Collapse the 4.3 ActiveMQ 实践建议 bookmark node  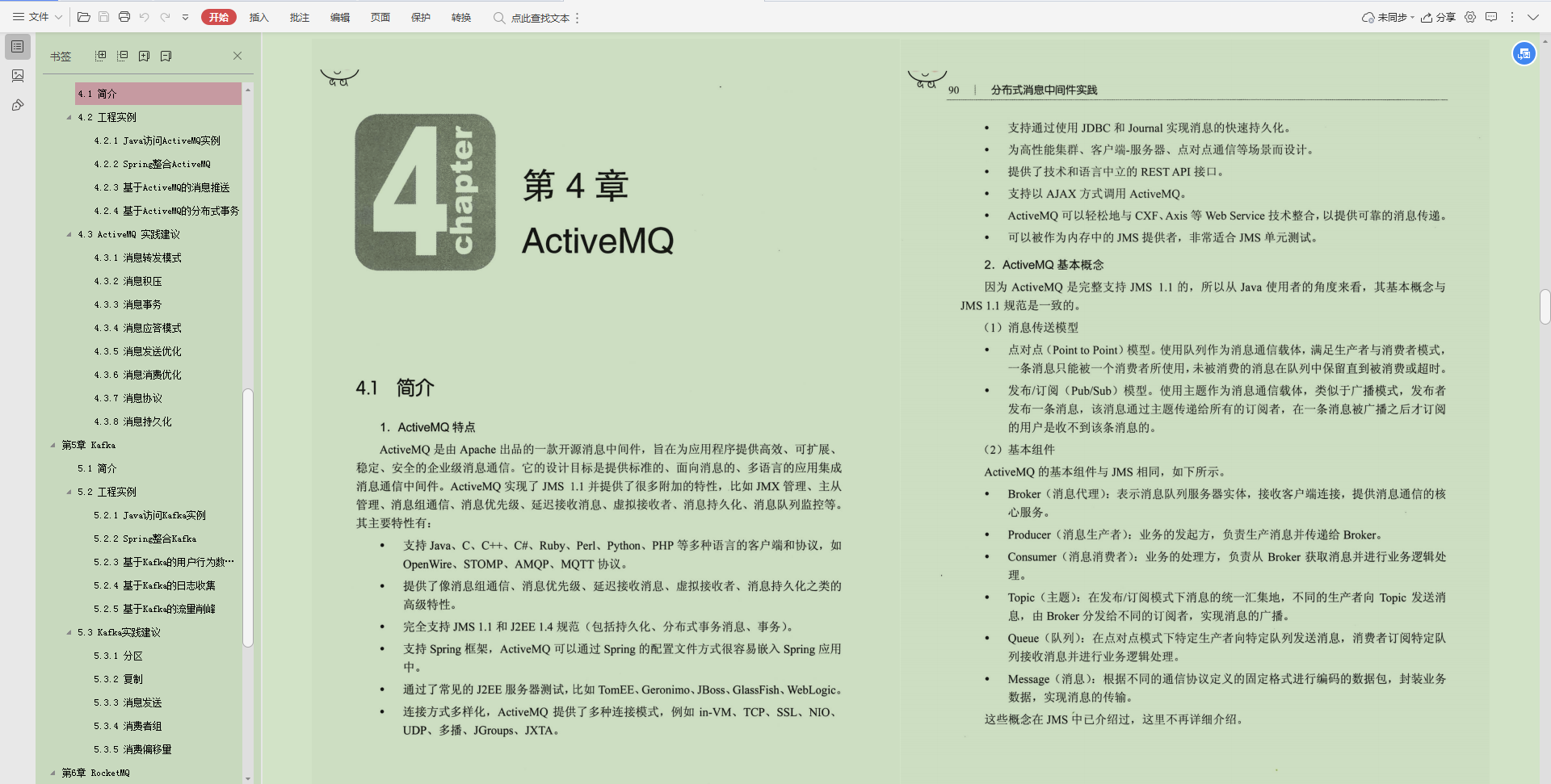(x=69, y=234)
